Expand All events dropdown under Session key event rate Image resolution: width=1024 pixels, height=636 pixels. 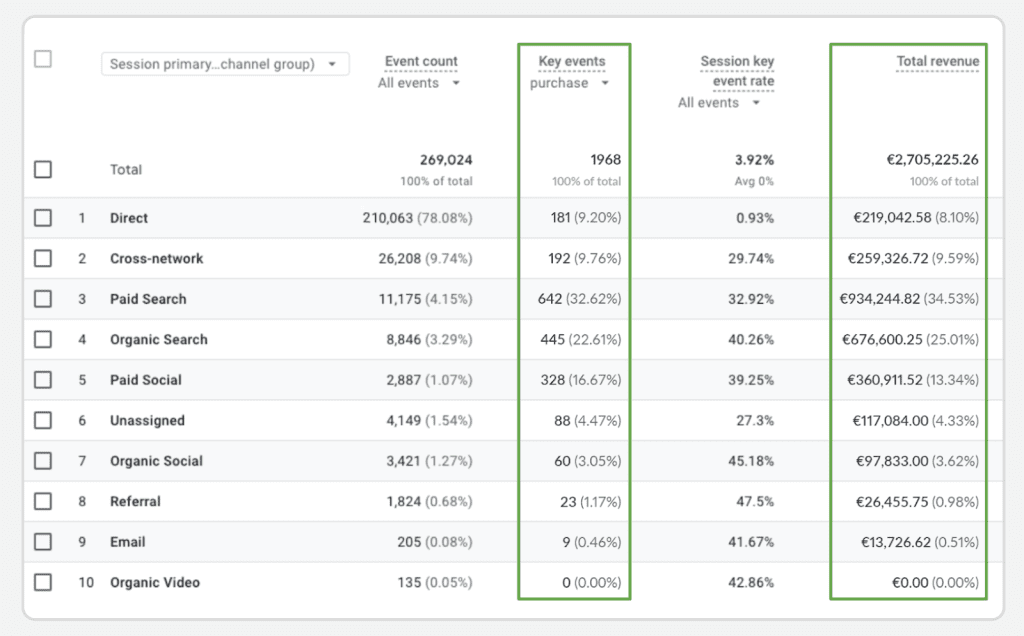[719, 103]
